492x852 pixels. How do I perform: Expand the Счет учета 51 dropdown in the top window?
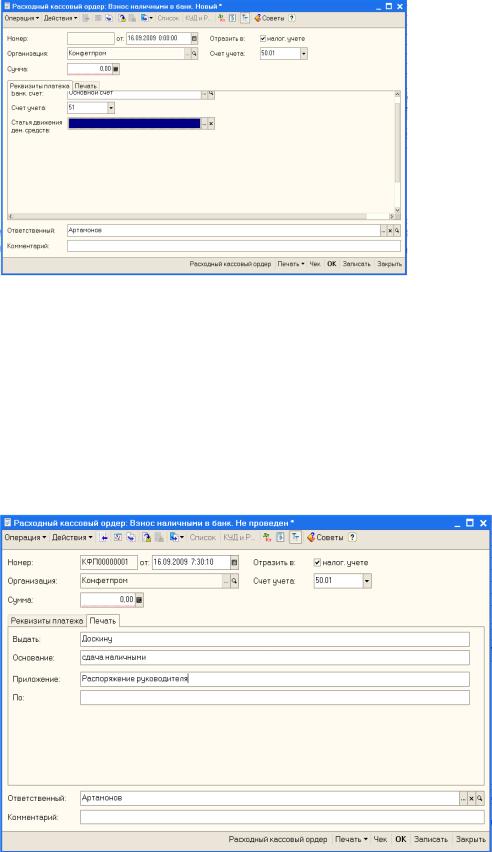tap(111, 108)
